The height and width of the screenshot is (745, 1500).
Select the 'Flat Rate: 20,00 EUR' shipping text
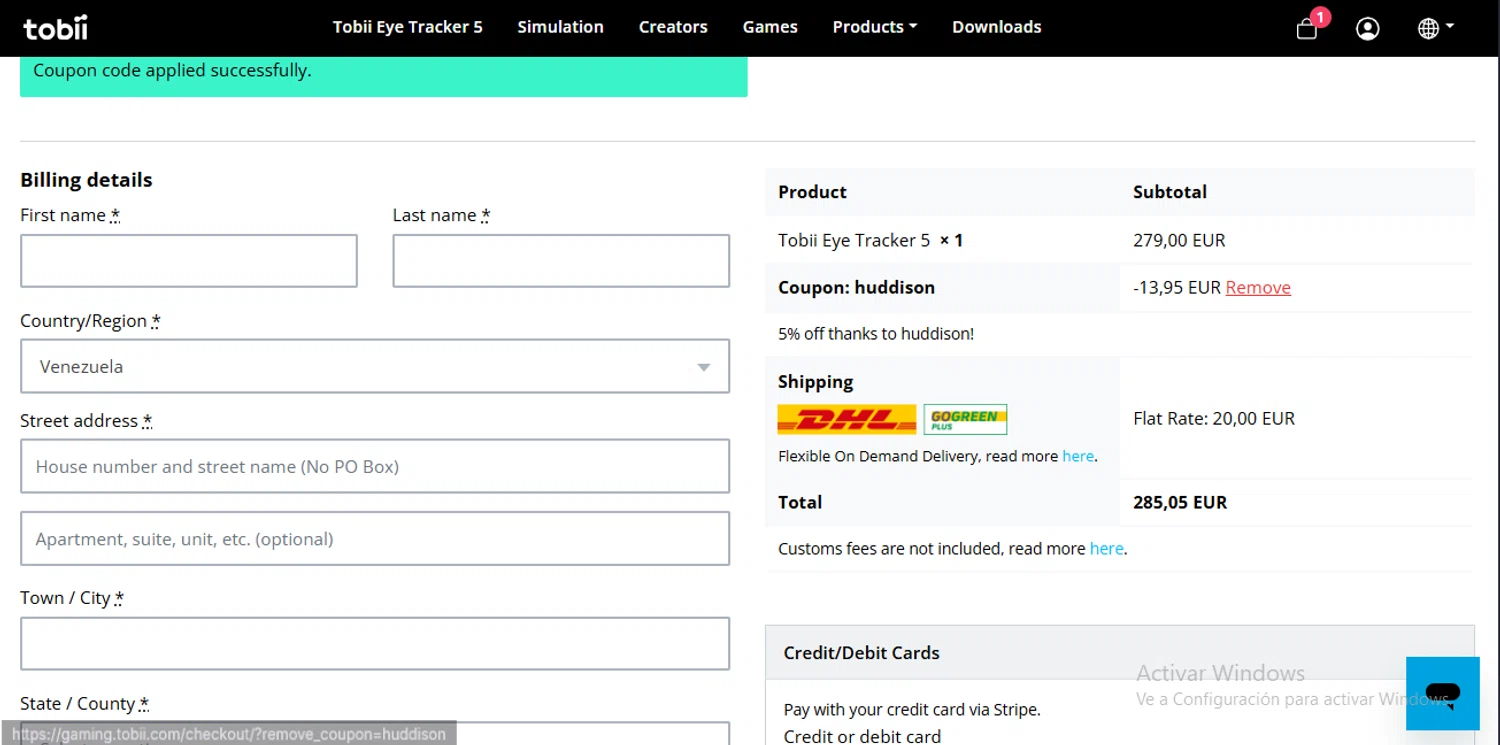1214,418
